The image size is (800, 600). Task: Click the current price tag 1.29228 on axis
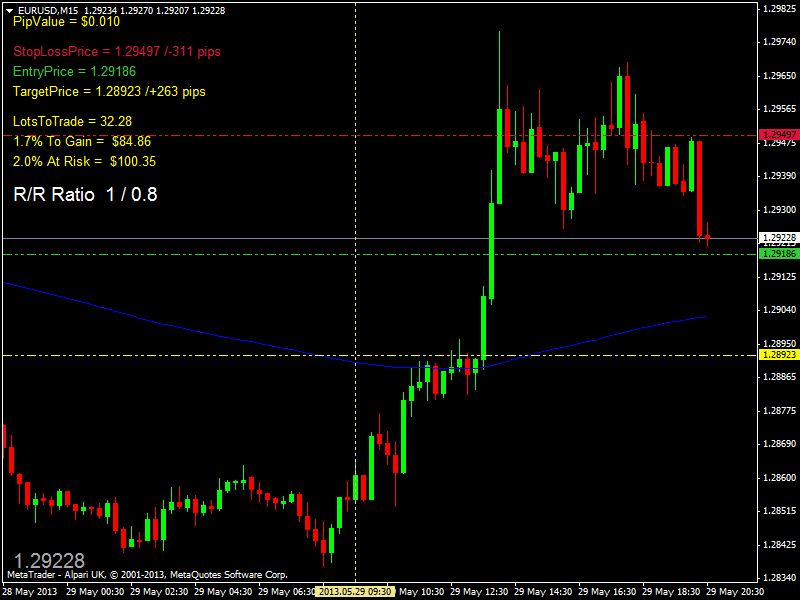(779, 238)
